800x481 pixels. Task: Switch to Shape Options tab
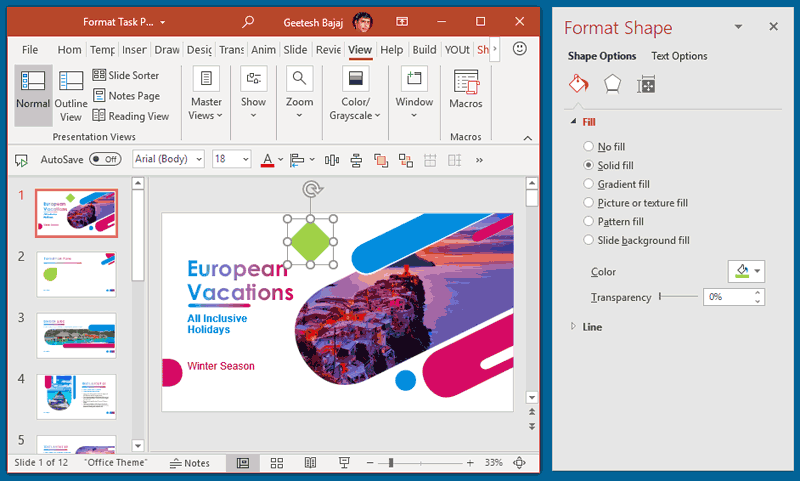[x=602, y=56]
